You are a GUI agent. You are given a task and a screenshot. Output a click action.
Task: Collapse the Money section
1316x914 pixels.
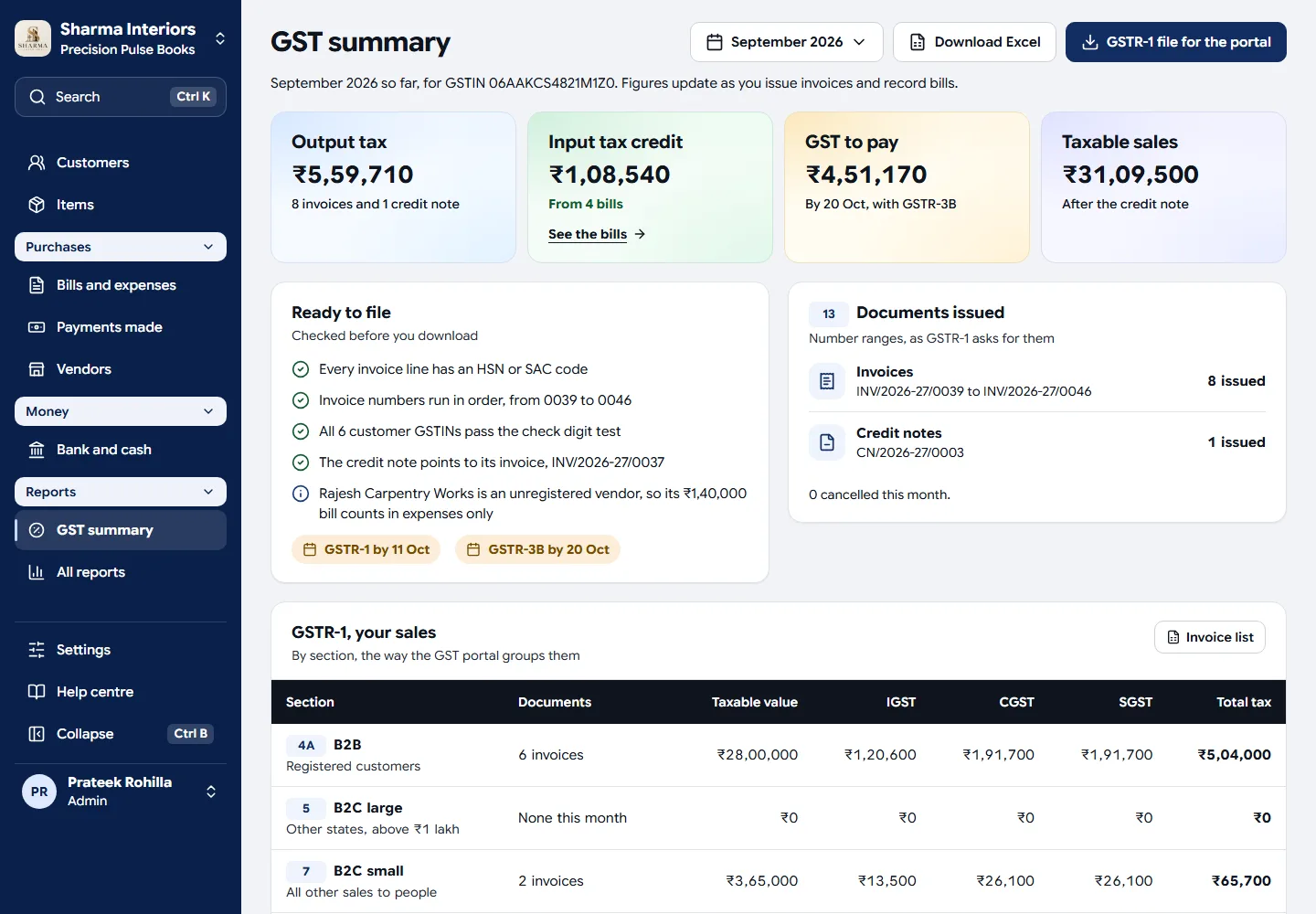[x=121, y=411]
